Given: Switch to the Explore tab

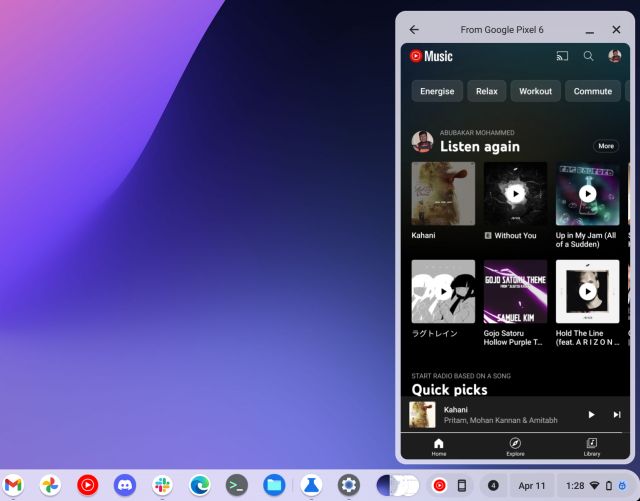Looking at the screenshot, I should (515, 447).
